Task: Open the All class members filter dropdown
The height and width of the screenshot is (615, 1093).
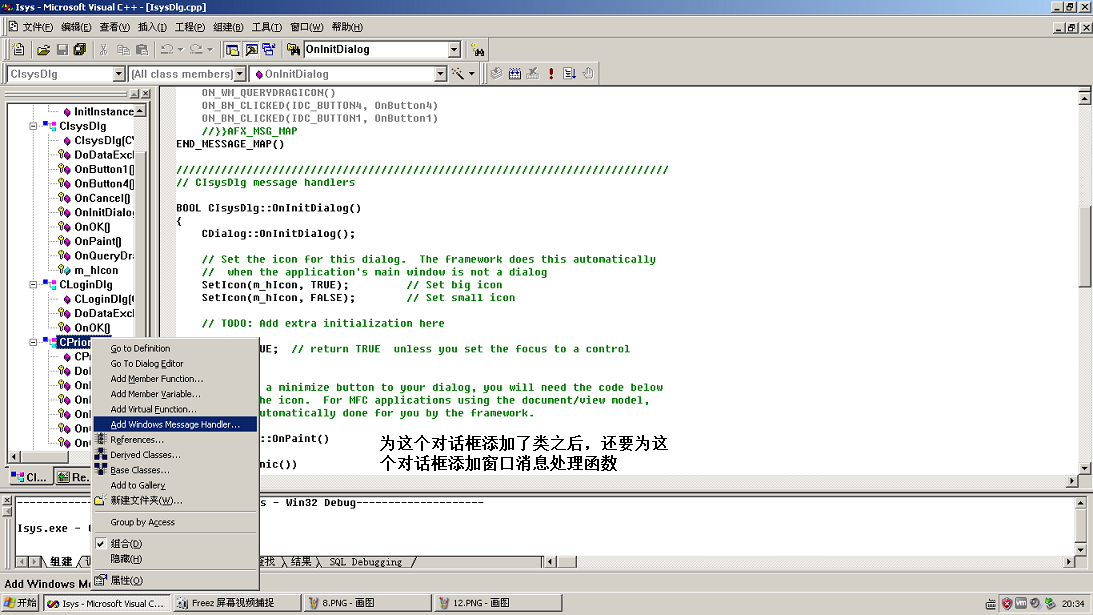Action: (240, 74)
